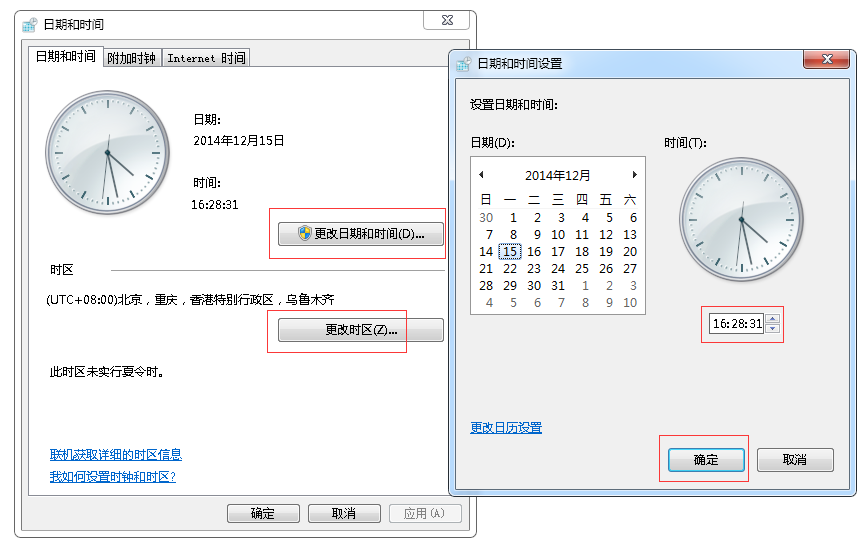The width and height of the screenshot is (860, 544).
Task: Switch to the Internet 时间 tab
Action: click(206, 58)
